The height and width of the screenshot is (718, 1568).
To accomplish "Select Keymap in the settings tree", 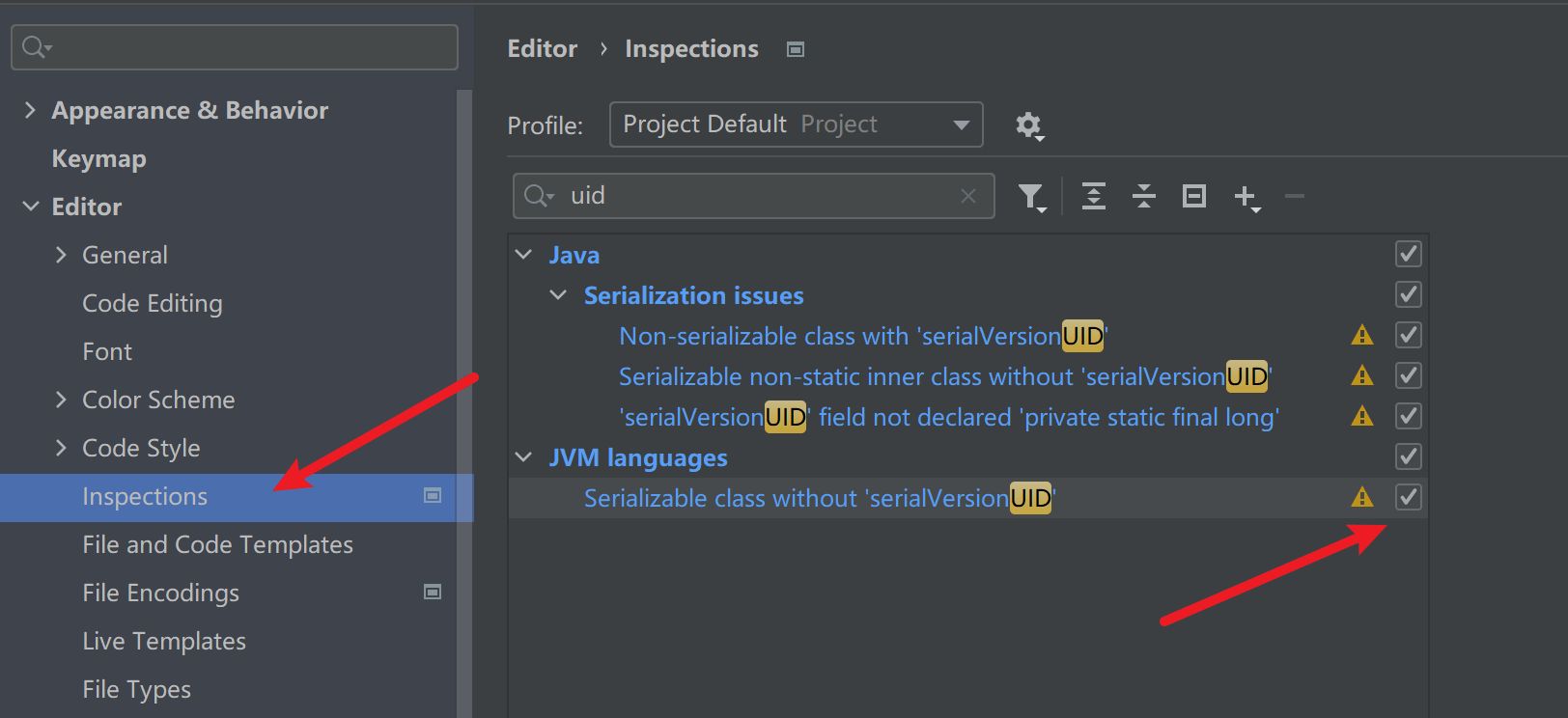I will pos(98,158).
